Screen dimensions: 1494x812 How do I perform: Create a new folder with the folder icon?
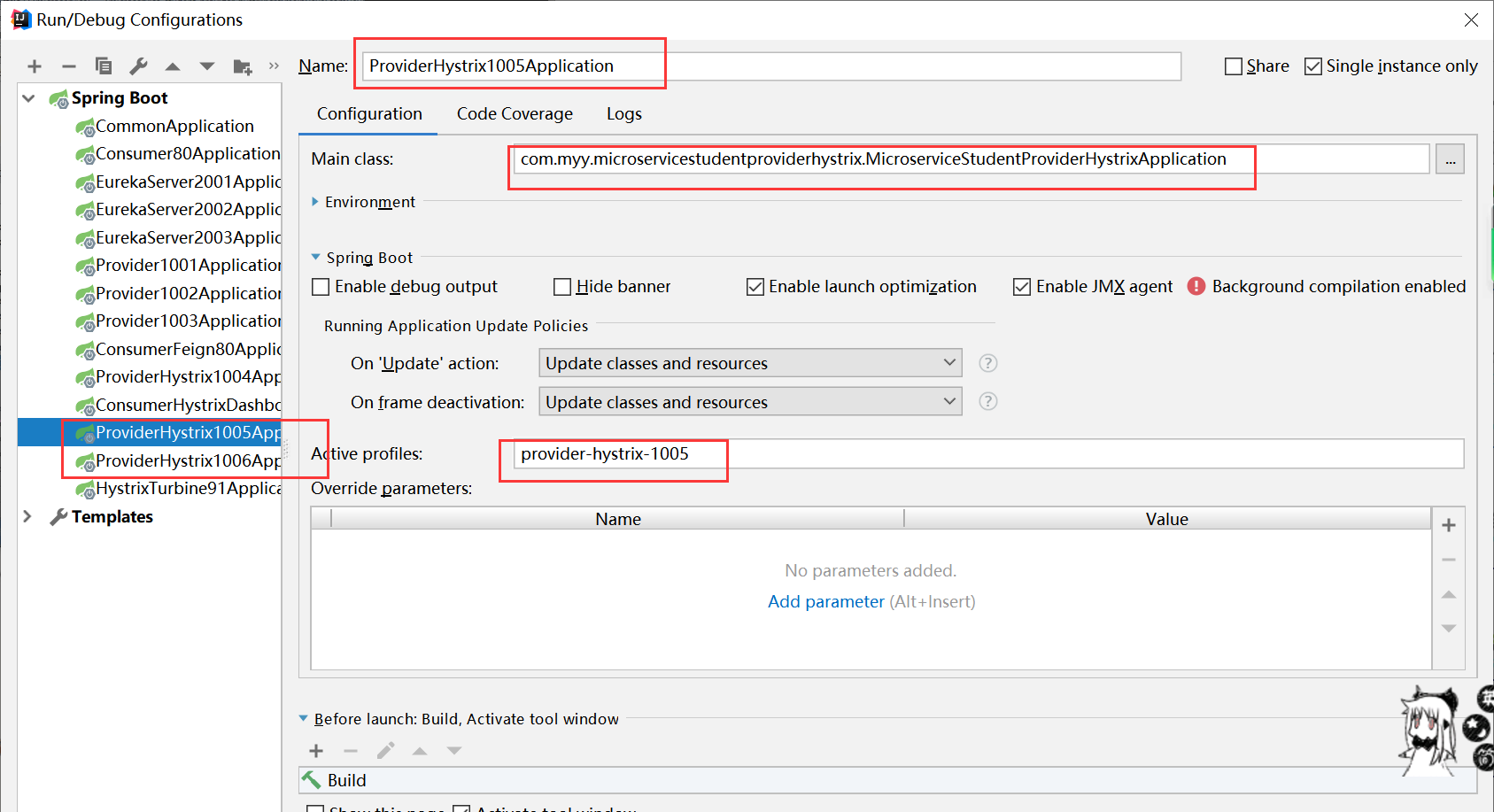click(x=243, y=66)
